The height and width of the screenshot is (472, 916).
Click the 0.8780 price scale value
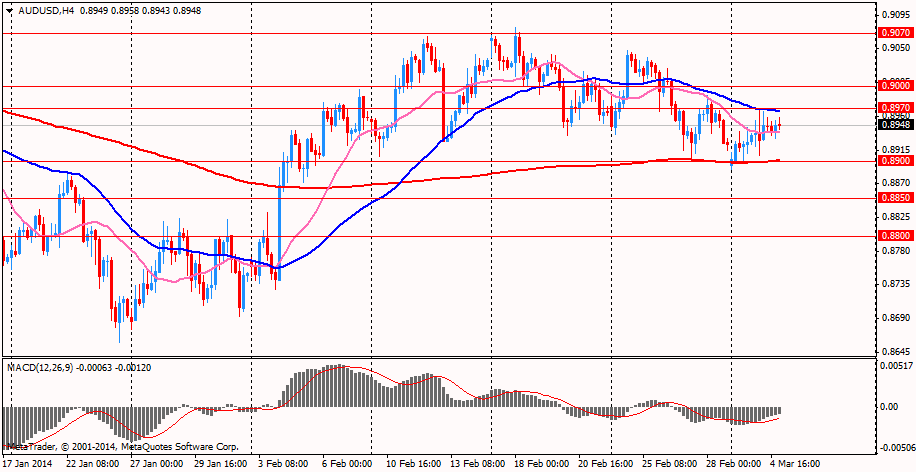896,251
